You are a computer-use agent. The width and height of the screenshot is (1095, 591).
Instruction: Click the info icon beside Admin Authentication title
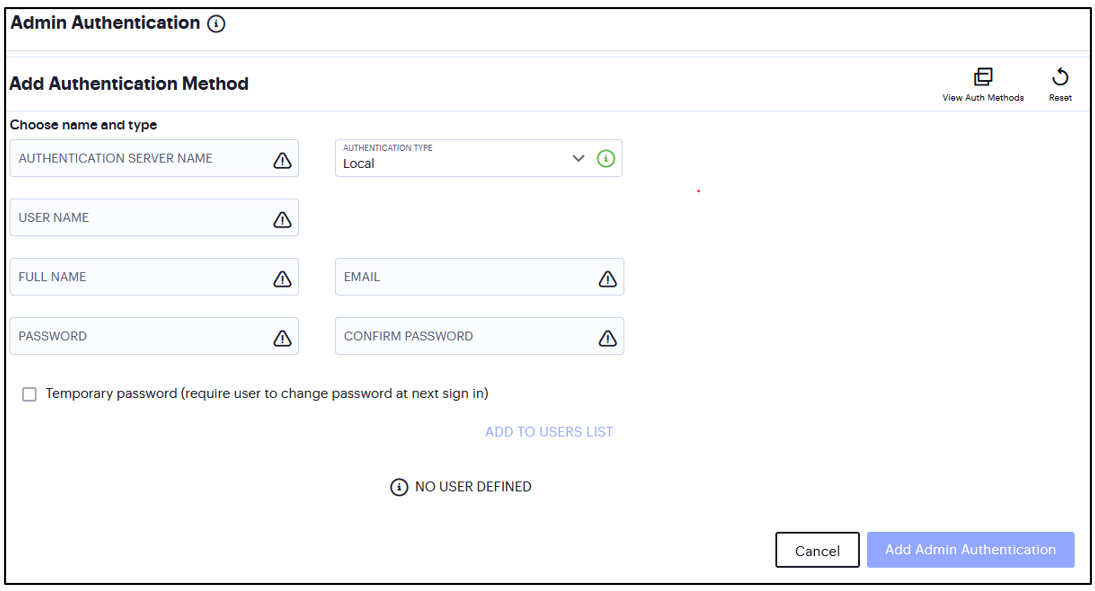(216, 23)
